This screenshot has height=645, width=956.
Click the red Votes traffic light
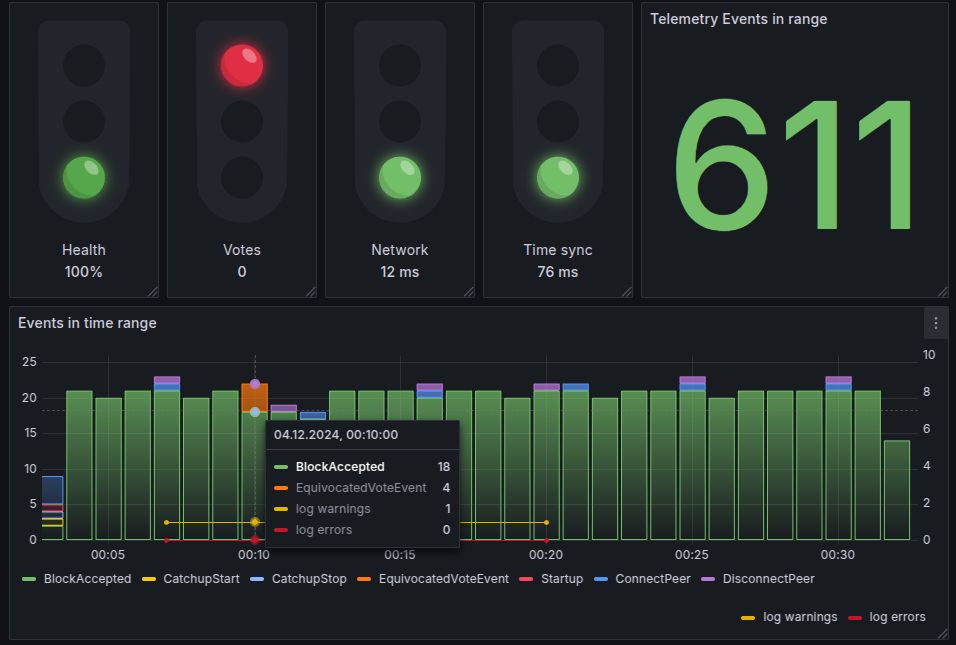pyautogui.click(x=242, y=65)
